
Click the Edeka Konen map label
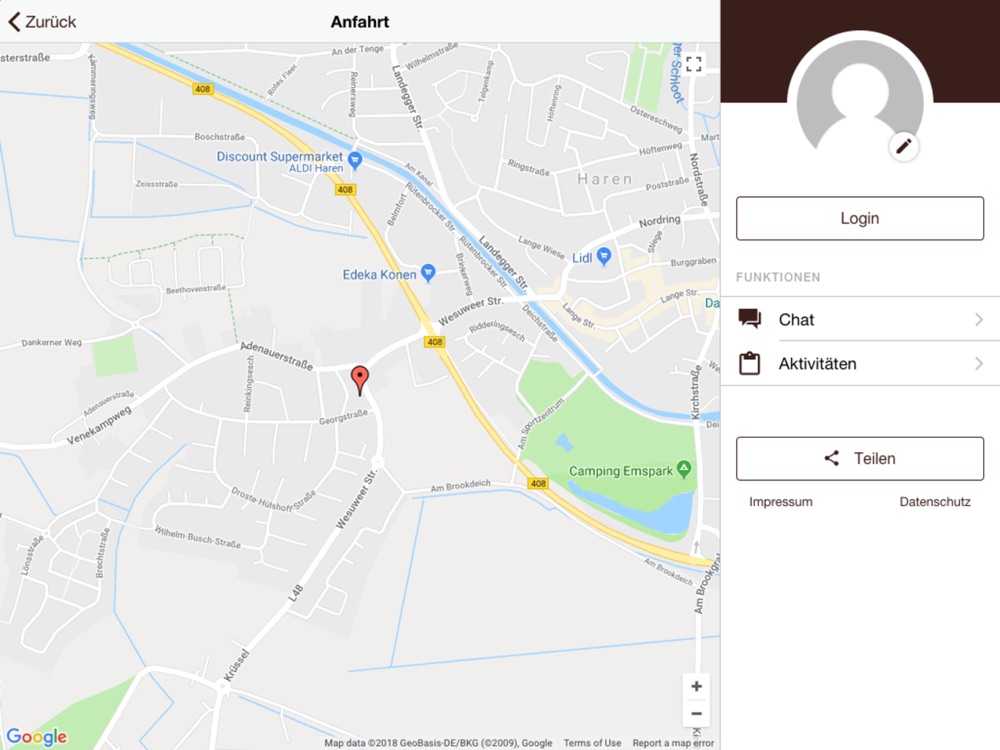(x=379, y=275)
